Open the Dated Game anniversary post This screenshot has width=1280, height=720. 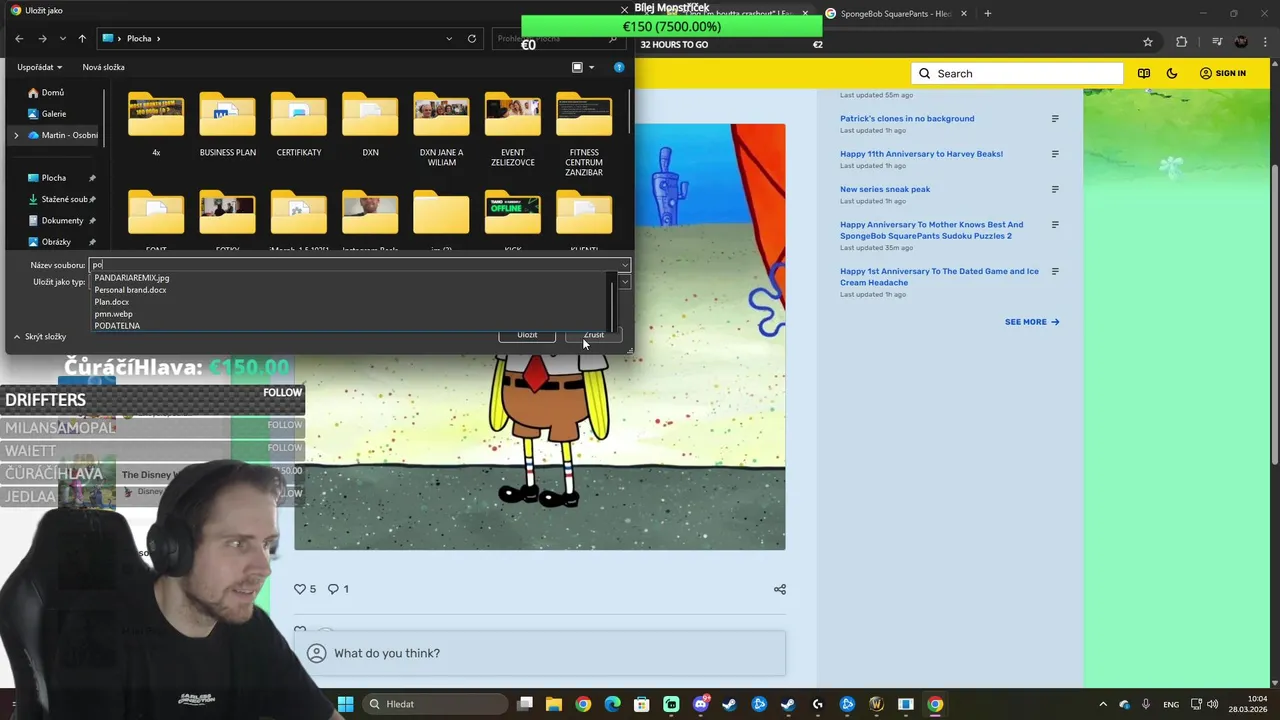[x=939, y=276]
